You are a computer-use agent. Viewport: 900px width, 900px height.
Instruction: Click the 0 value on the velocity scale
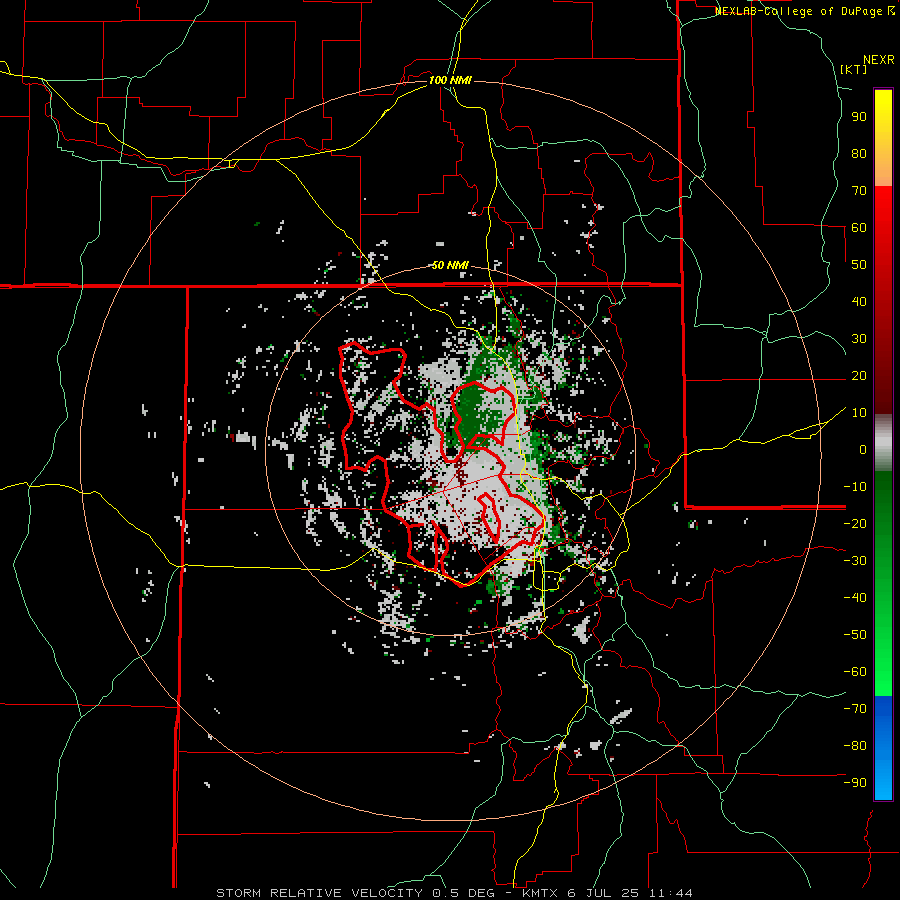point(863,450)
